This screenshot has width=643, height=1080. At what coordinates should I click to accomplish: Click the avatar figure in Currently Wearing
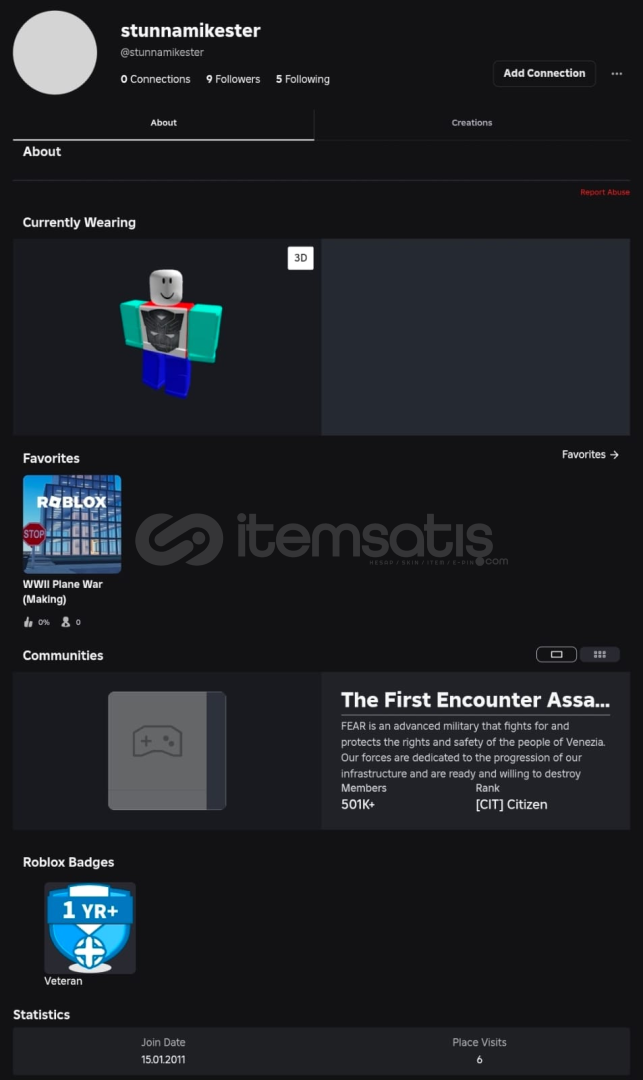(170, 333)
